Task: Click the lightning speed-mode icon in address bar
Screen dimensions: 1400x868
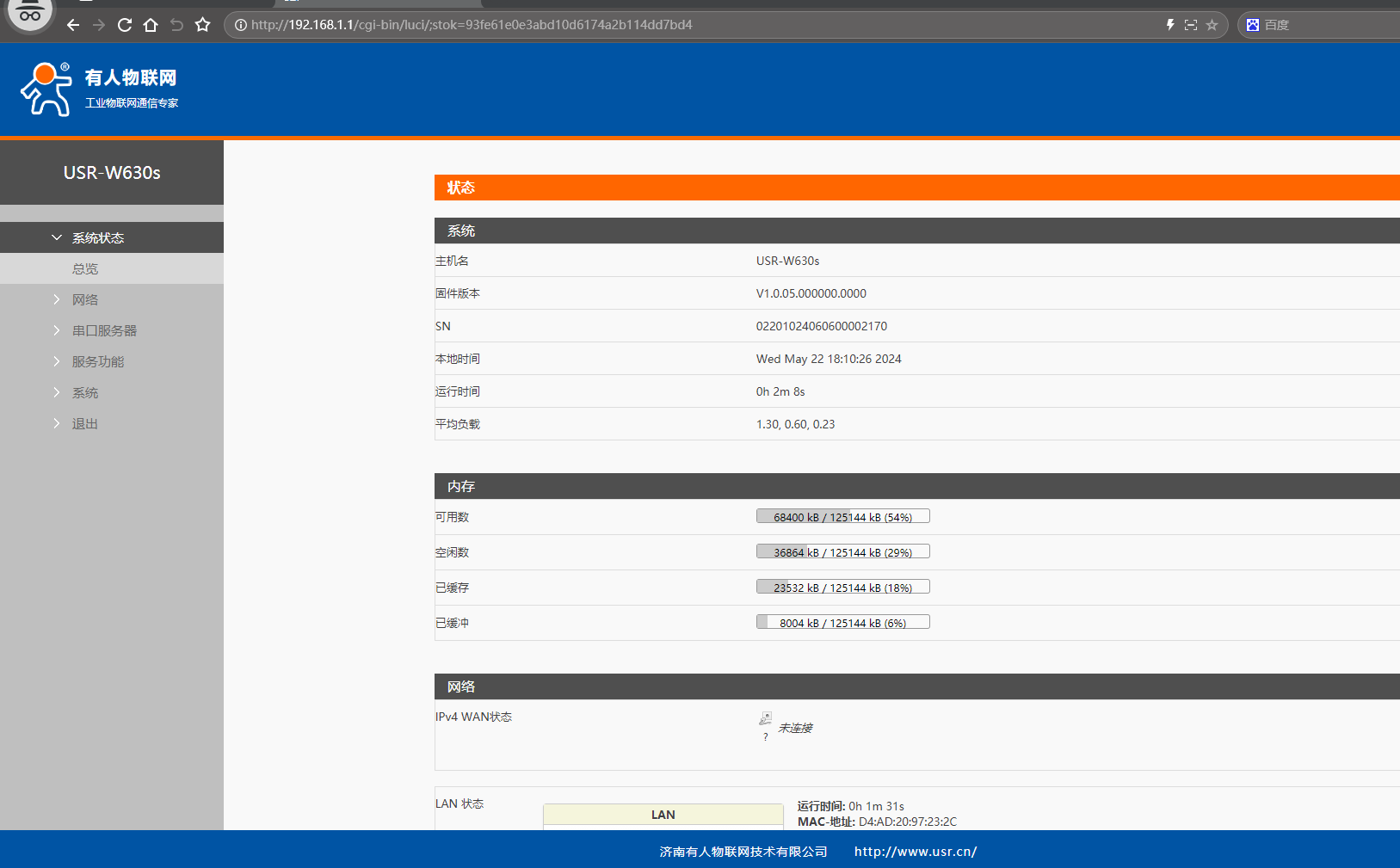Action: pos(1169,25)
